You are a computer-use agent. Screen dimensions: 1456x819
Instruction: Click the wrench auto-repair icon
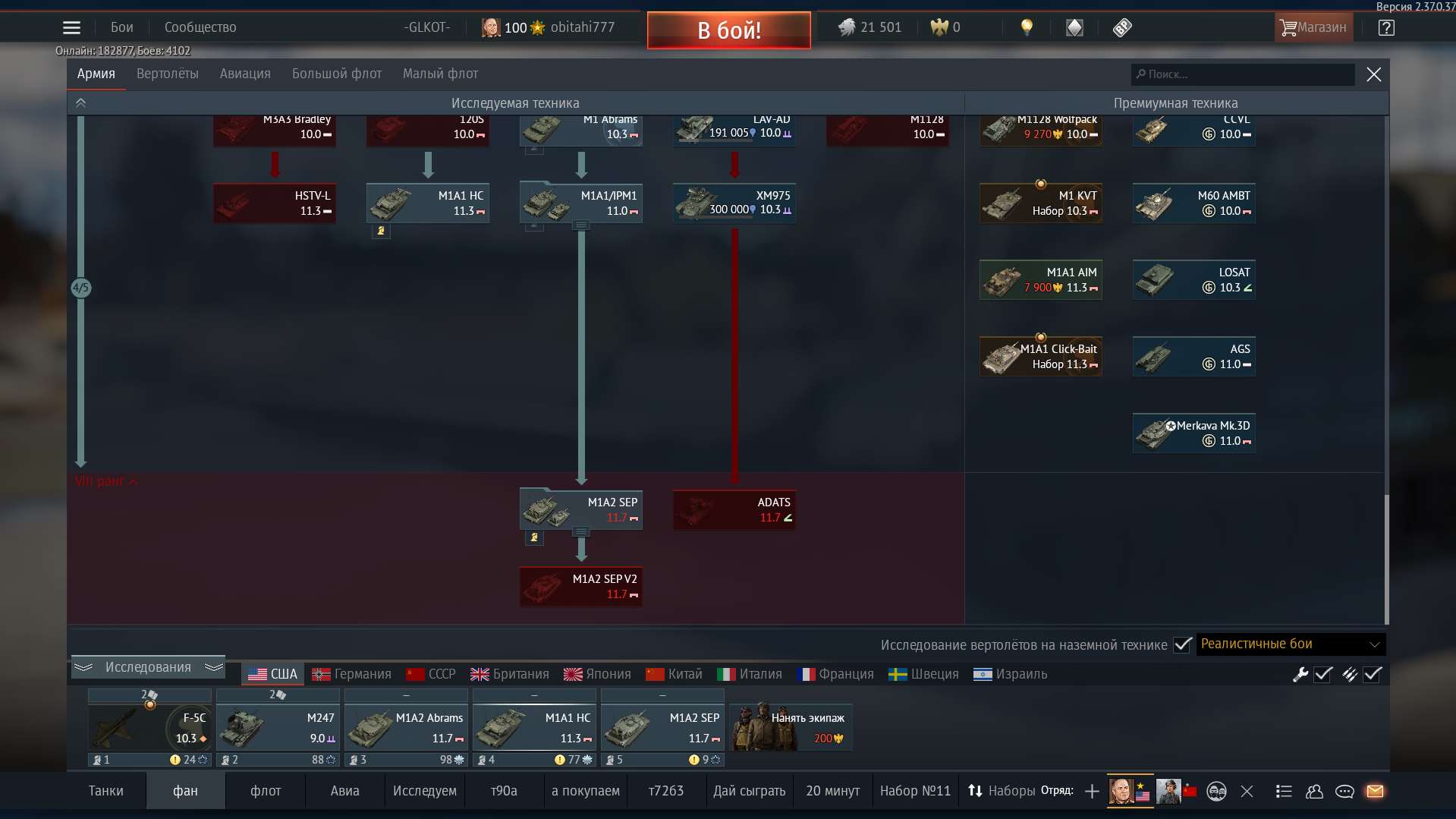click(x=1300, y=674)
